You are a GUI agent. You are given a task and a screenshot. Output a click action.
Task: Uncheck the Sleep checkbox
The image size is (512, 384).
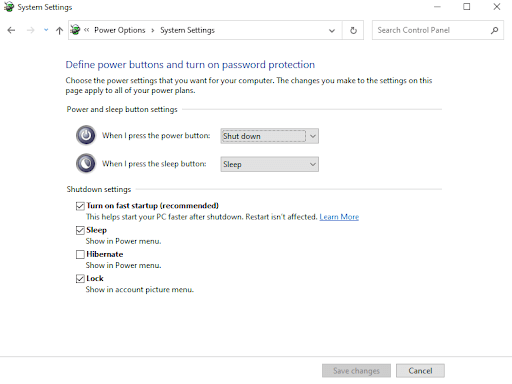point(80,230)
